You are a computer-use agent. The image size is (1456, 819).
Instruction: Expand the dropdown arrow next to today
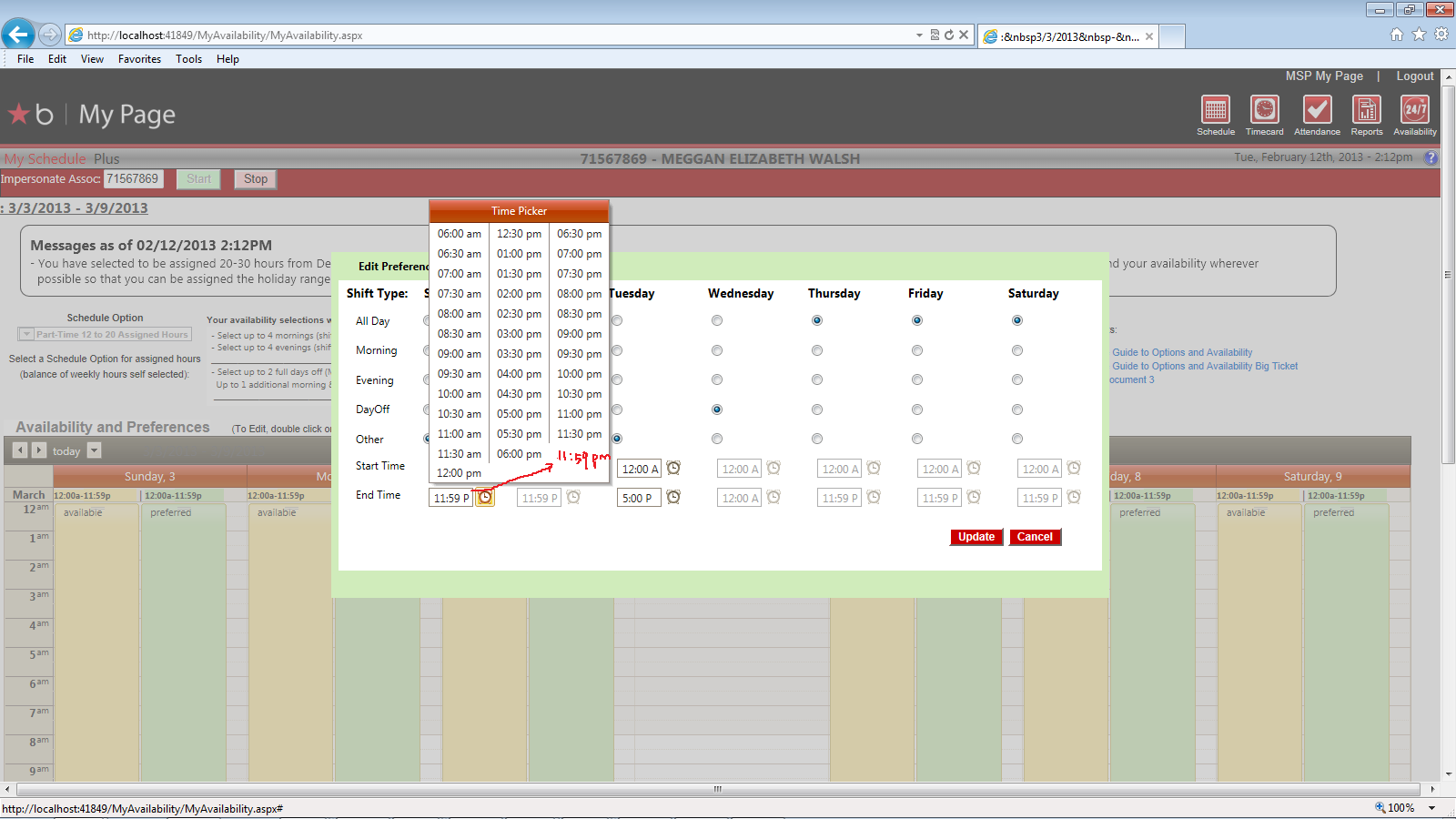point(94,450)
